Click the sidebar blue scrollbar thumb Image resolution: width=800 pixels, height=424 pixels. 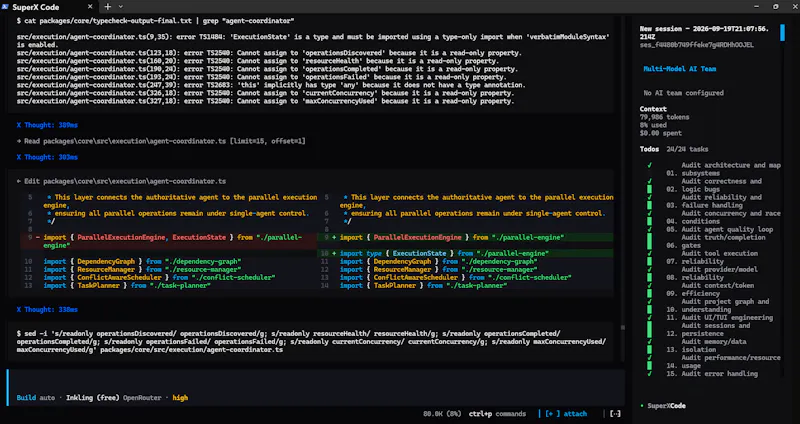point(782,33)
